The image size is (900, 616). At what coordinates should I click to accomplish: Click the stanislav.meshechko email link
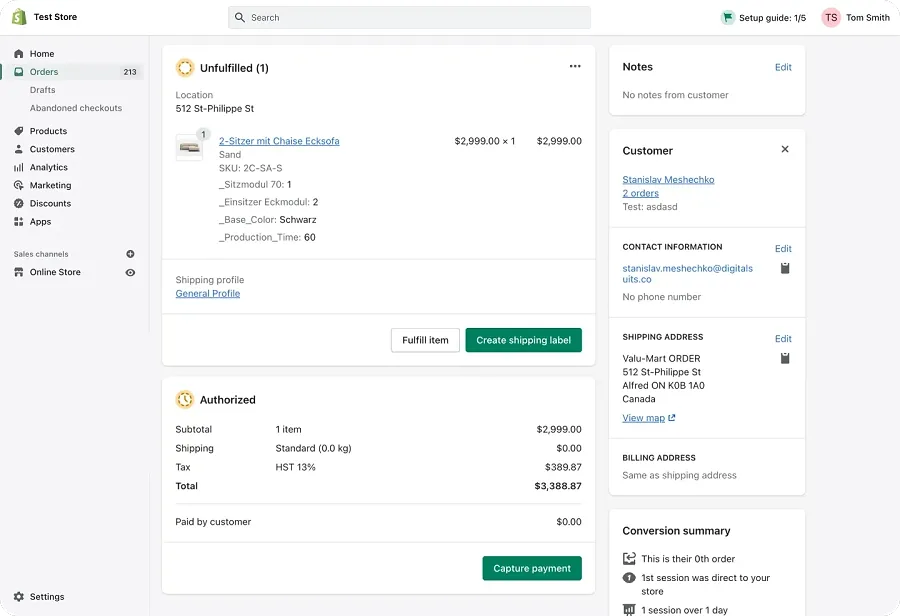[x=688, y=274]
